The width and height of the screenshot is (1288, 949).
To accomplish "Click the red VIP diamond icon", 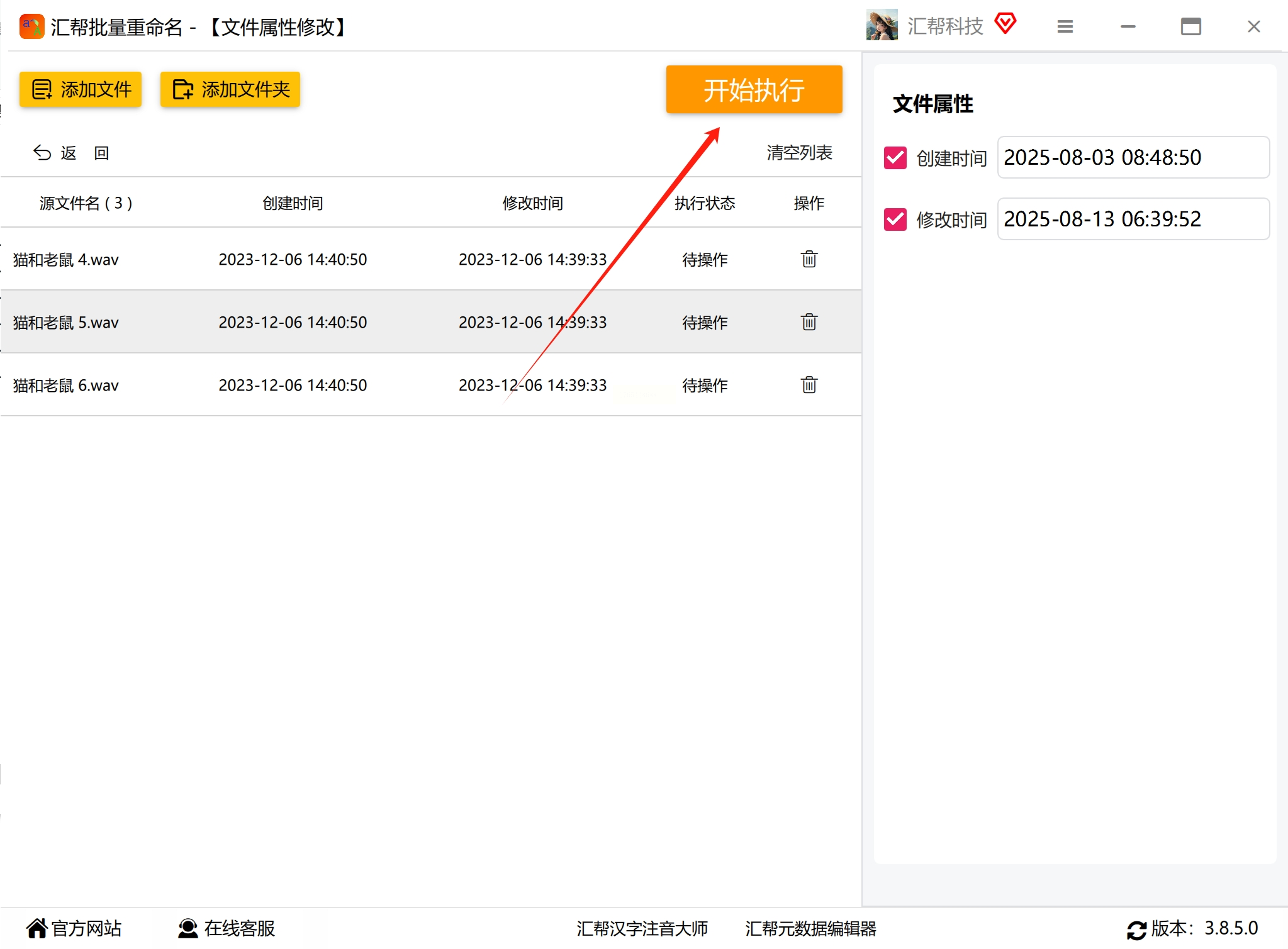I will tap(1005, 24).
